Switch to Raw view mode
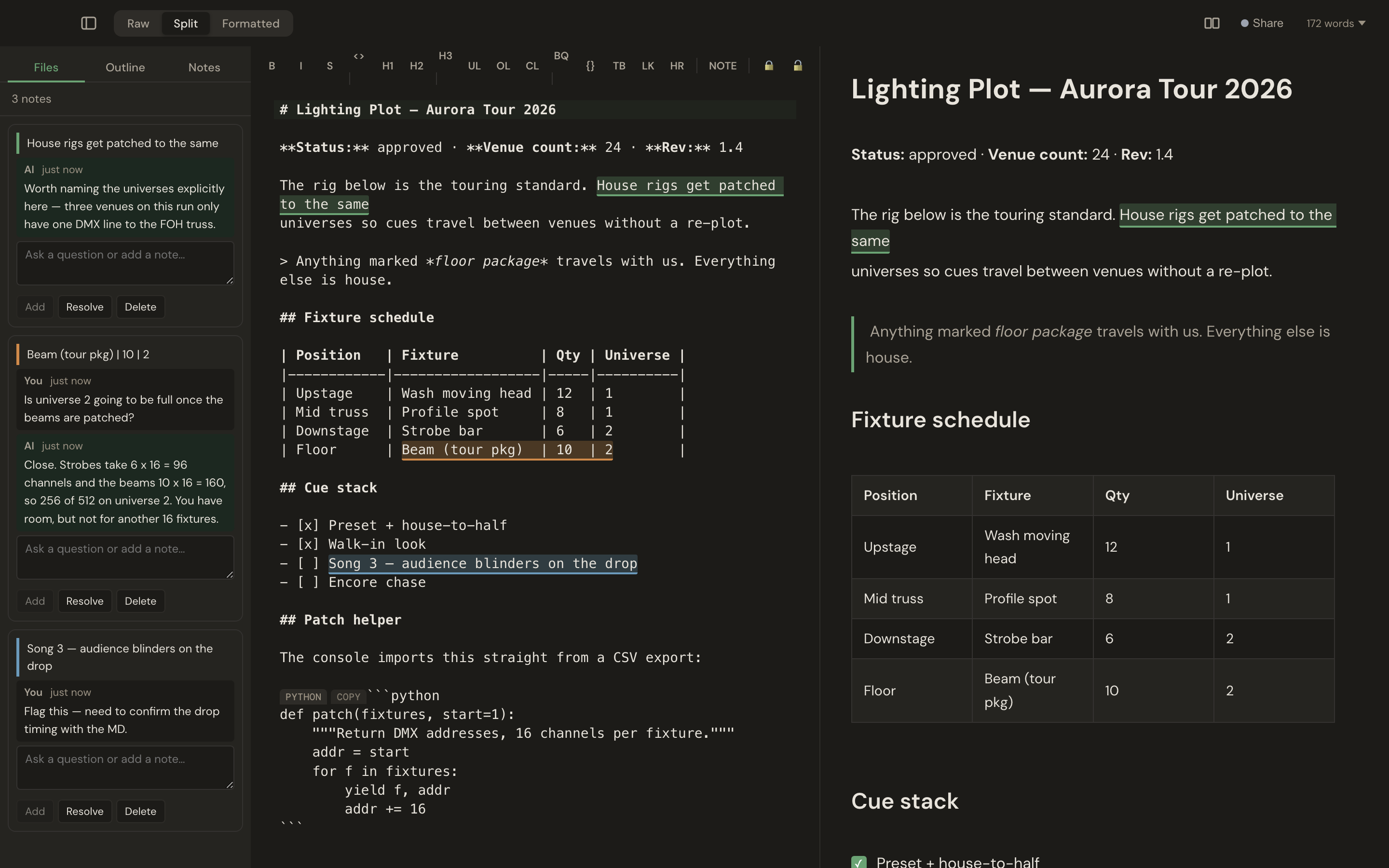Viewport: 1389px width, 868px height. click(x=138, y=24)
